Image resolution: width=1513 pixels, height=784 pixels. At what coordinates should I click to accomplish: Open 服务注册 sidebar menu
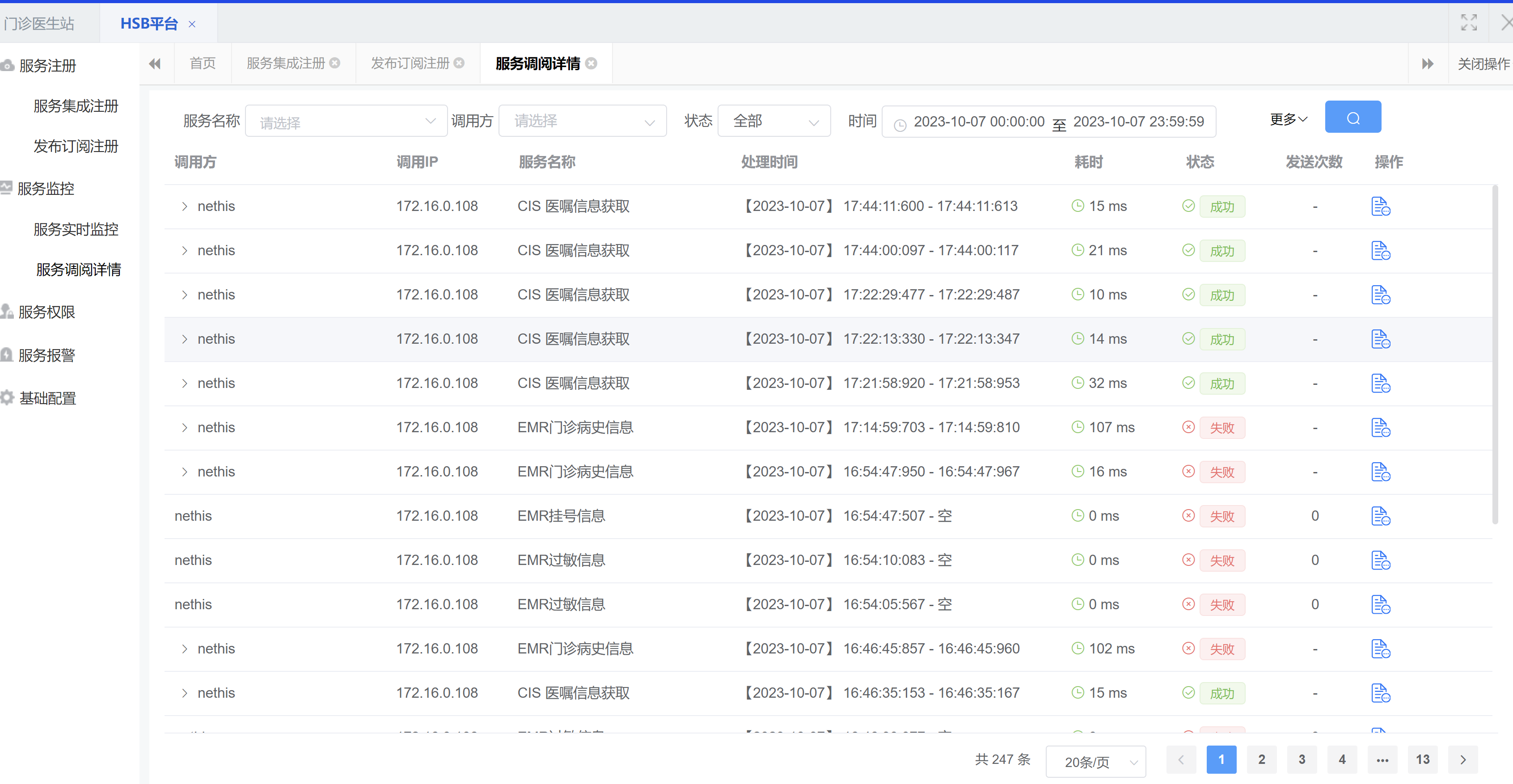coord(47,66)
